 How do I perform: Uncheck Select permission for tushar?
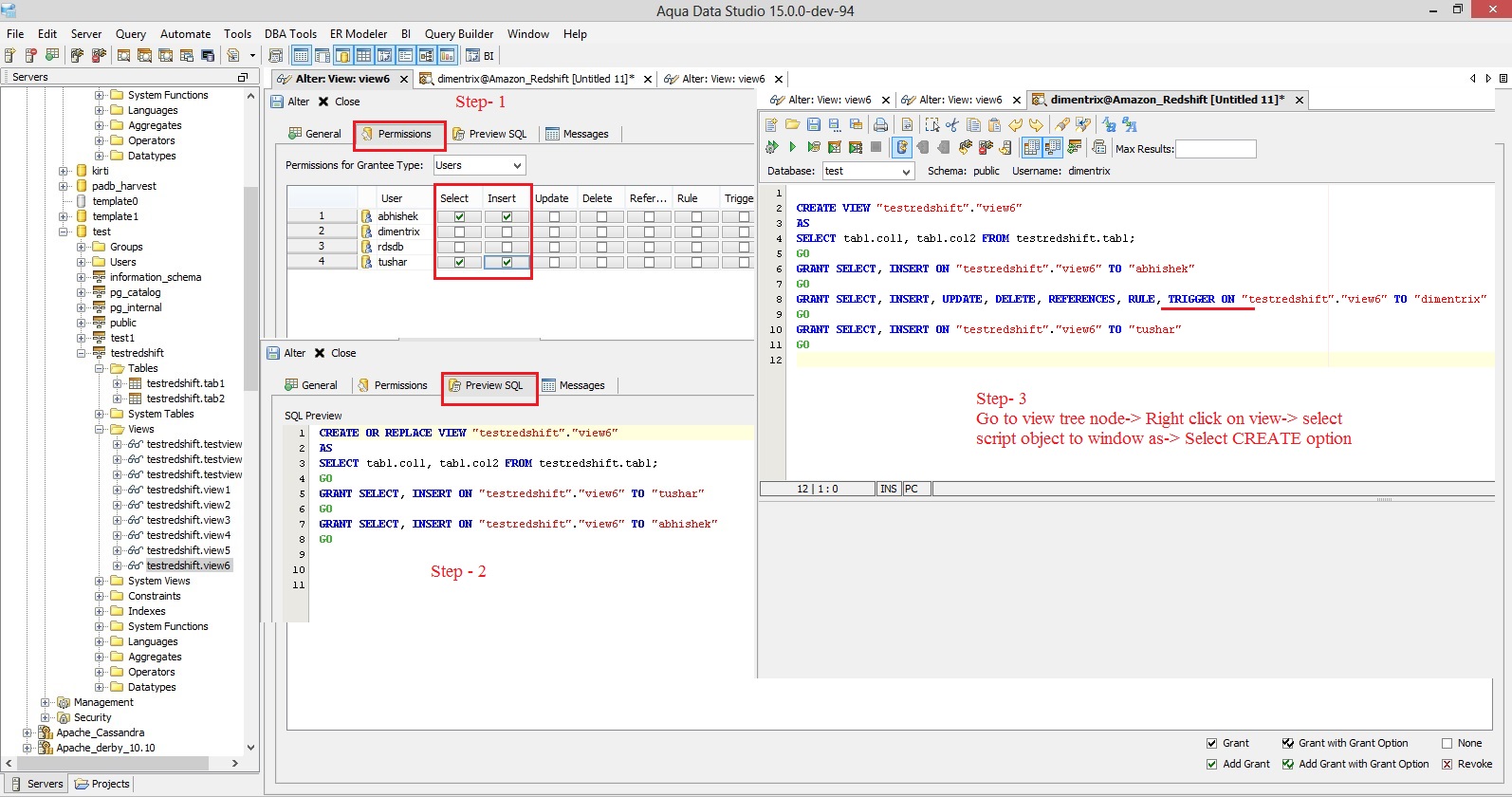pyautogui.click(x=459, y=262)
